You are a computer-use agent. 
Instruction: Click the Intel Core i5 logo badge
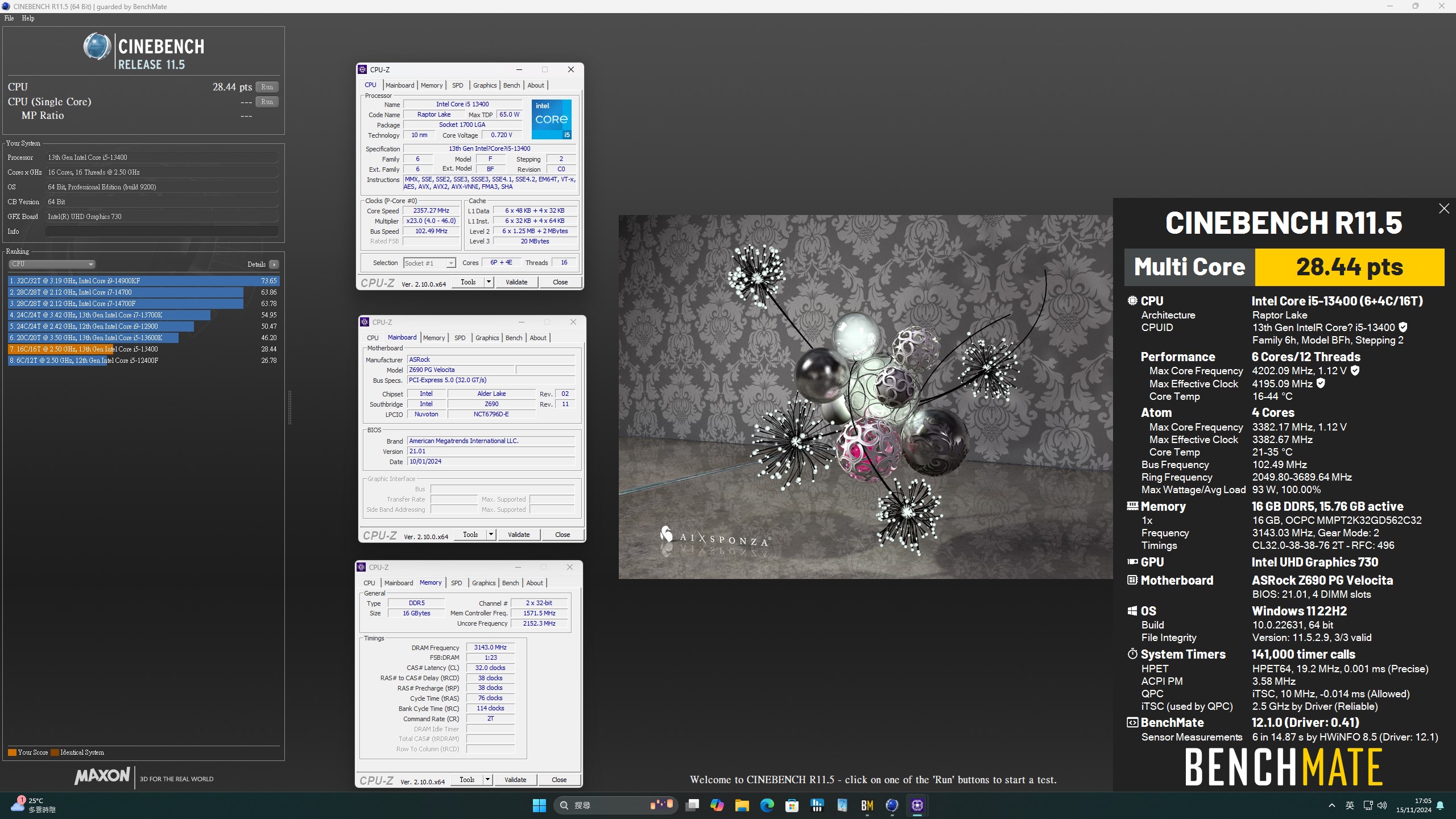click(551, 119)
